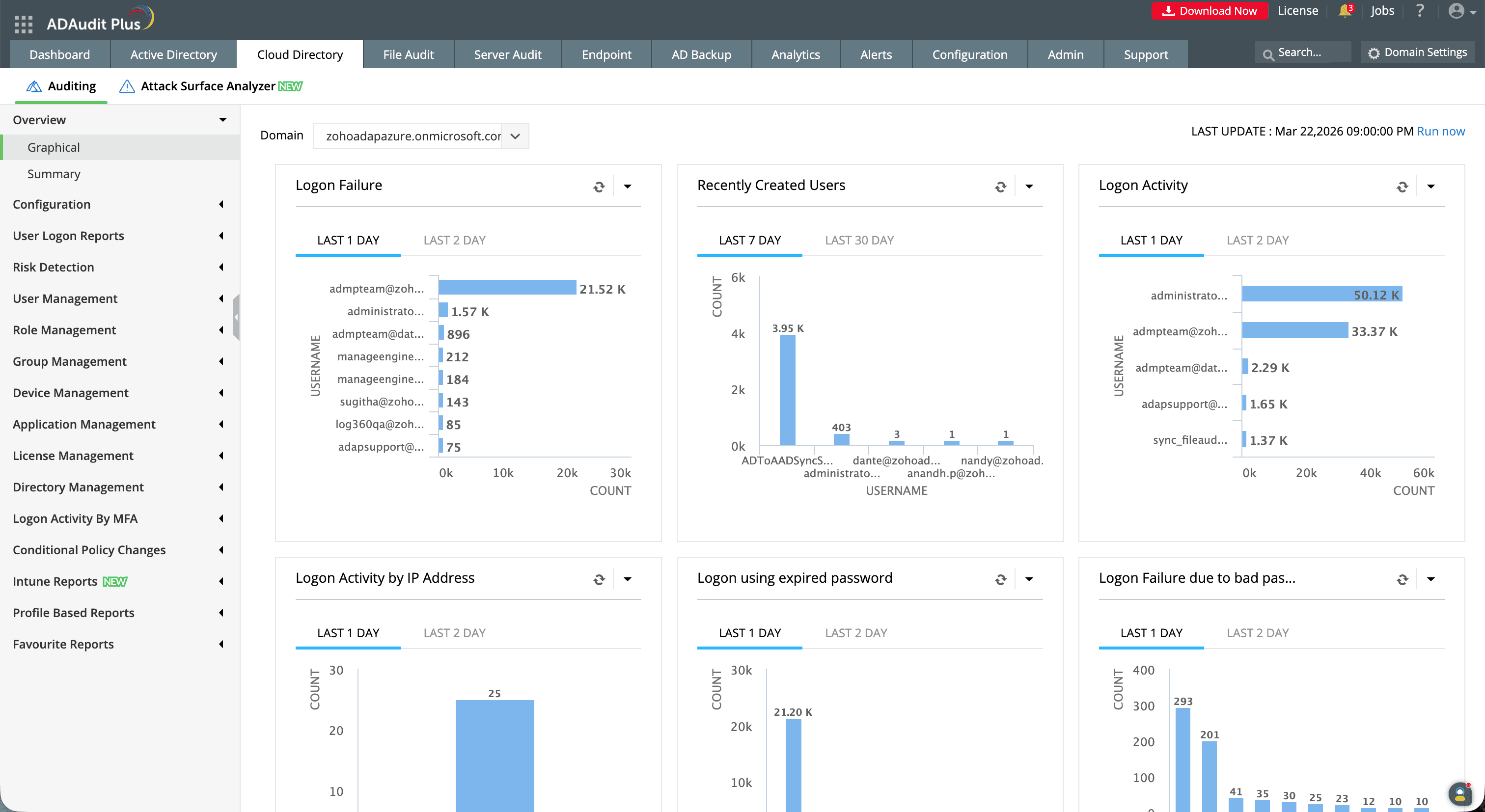Click the Download Now button
This screenshot has height=812, width=1485.
pos(1210,10)
